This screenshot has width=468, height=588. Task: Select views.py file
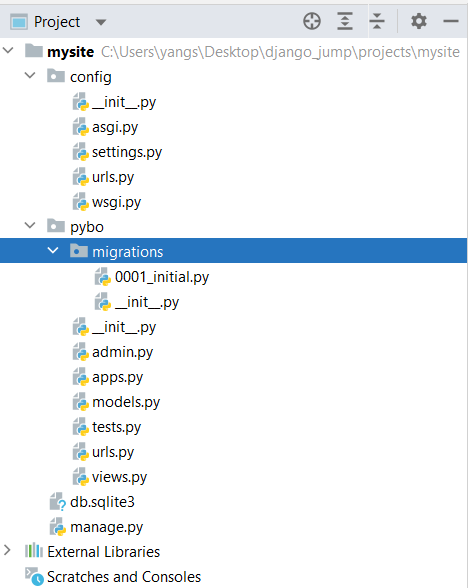[119, 477]
